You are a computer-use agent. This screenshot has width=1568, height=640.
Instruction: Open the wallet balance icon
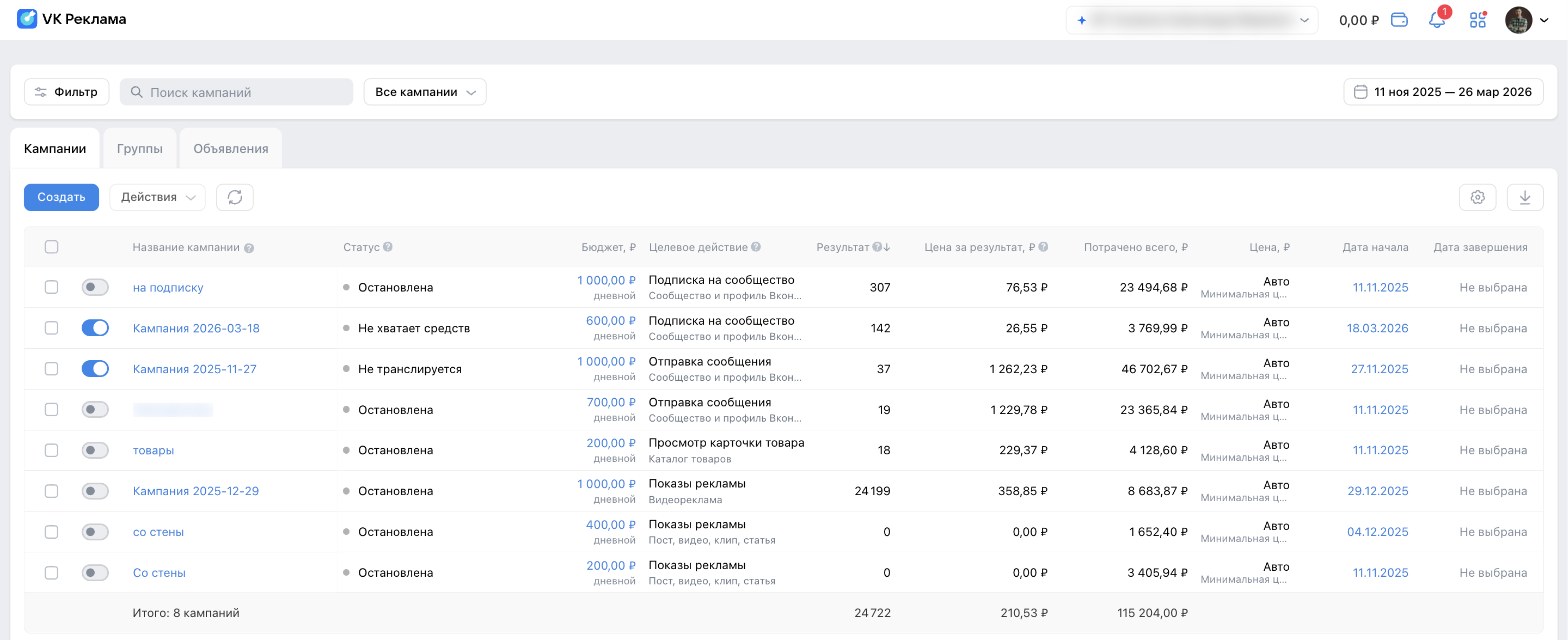point(1400,20)
